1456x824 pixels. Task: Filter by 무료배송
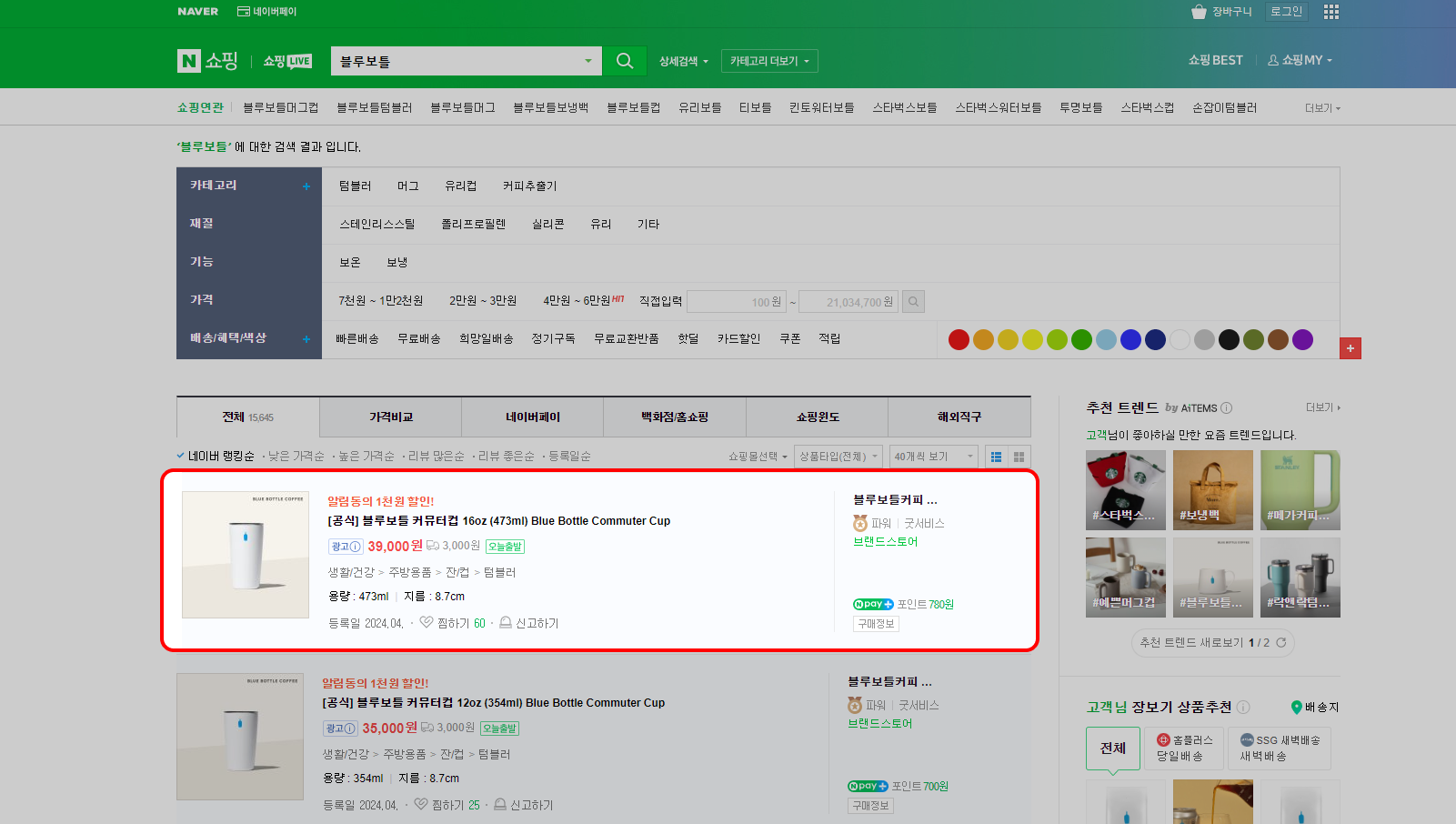(419, 339)
